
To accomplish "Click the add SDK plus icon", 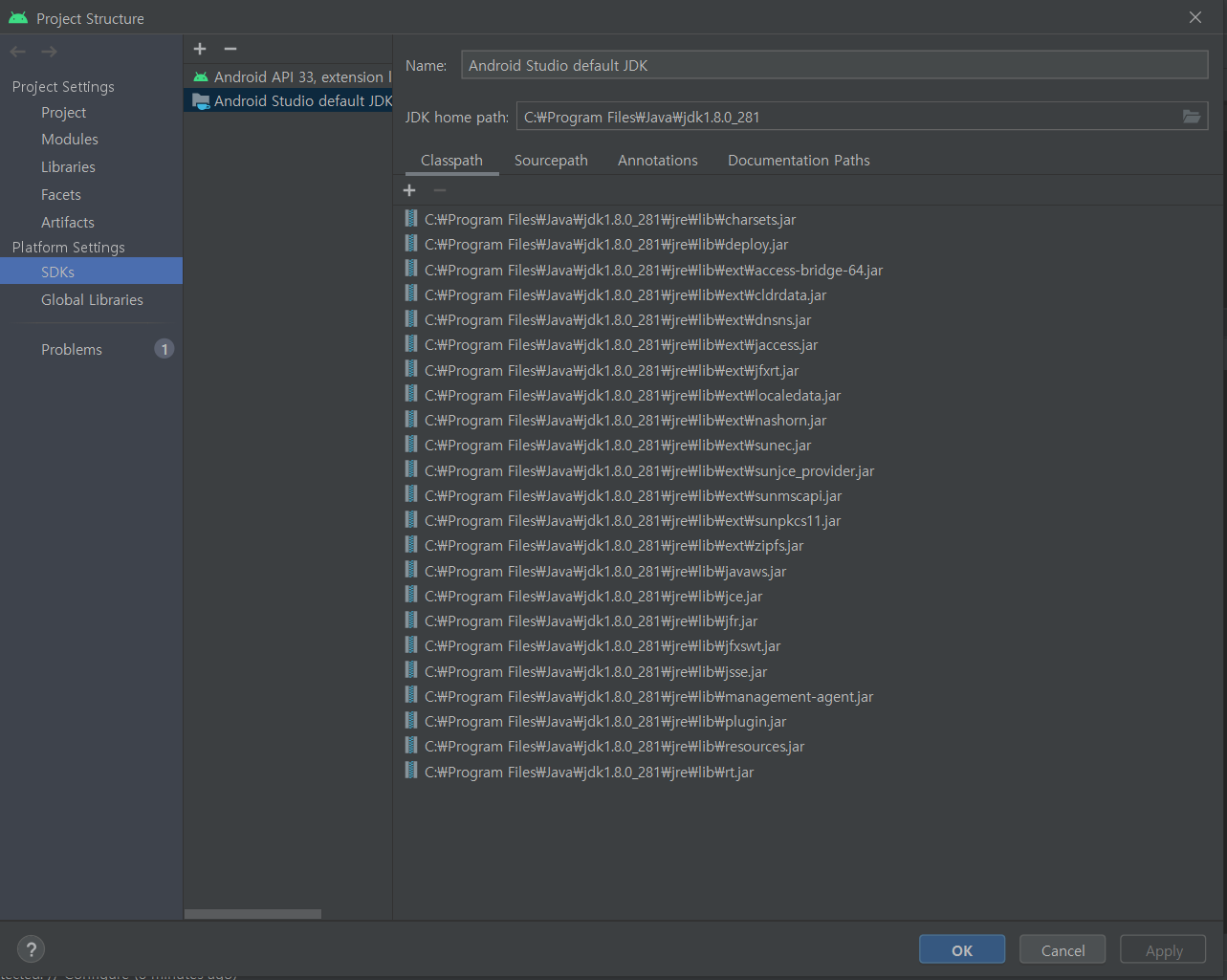I will pos(200,49).
